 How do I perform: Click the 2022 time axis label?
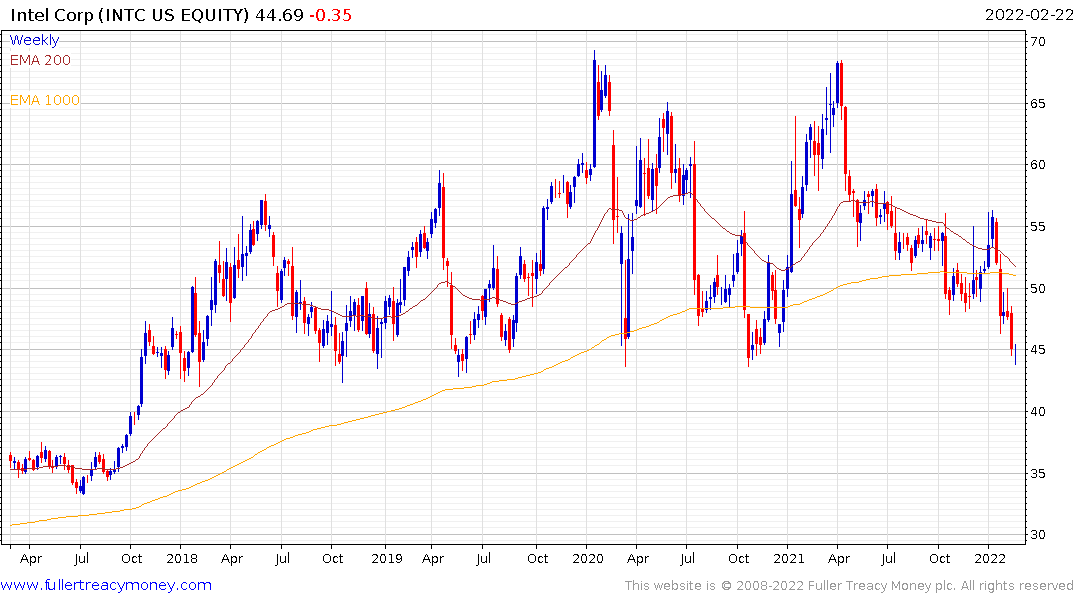pyautogui.click(x=990, y=558)
